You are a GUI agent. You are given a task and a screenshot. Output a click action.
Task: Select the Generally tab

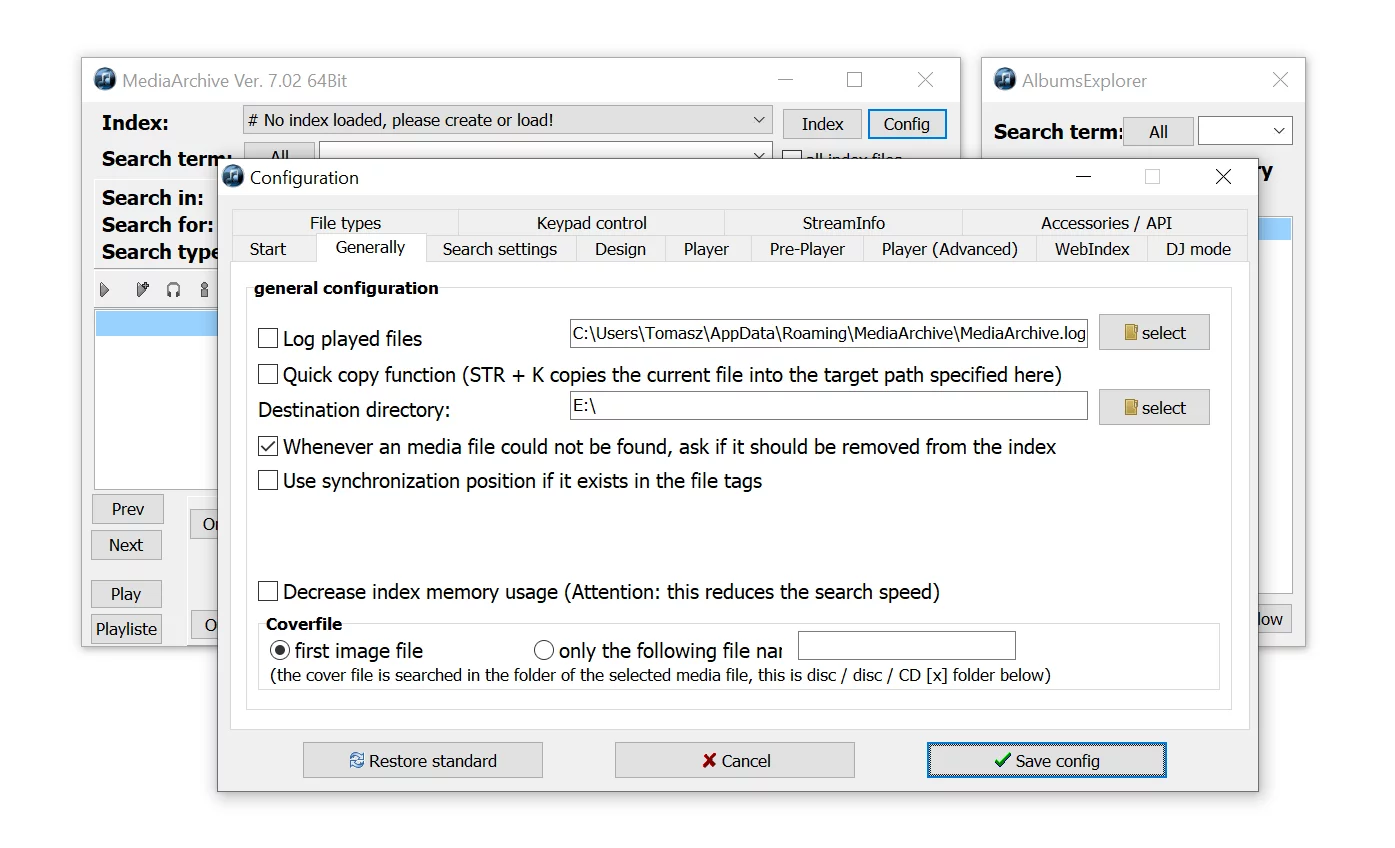coord(370,247)
